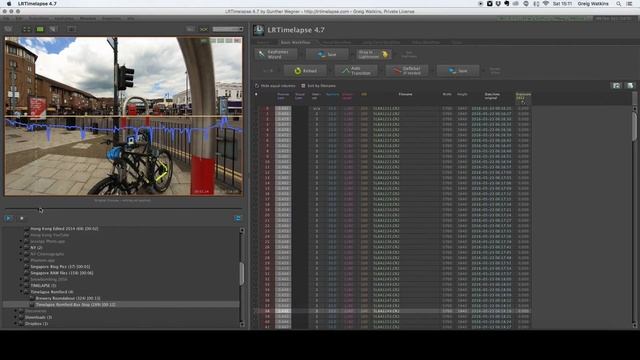Viewport: 640px width, 360px height.
Task: Click the LRTimelapse logo icon
Action: point(259,30)
